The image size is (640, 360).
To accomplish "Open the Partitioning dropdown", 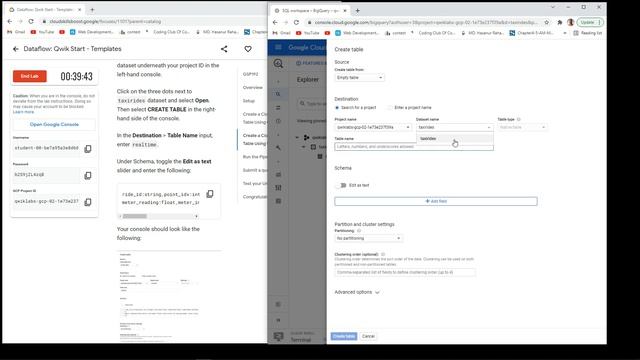I will click(369, 238).
